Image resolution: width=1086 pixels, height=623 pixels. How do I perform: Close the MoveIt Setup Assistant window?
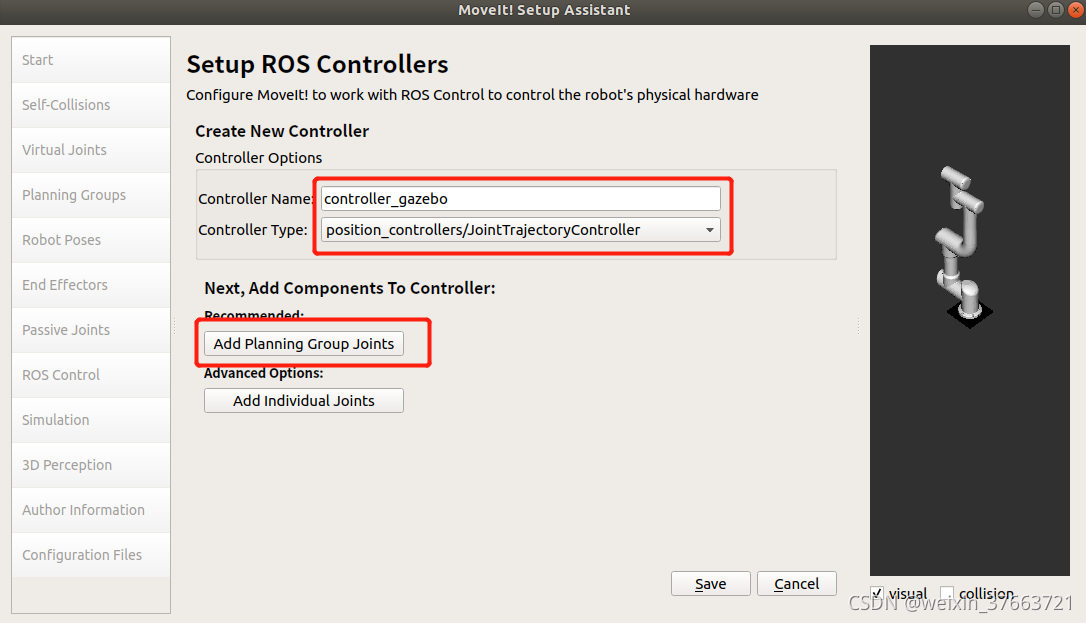pos(1076,10)
